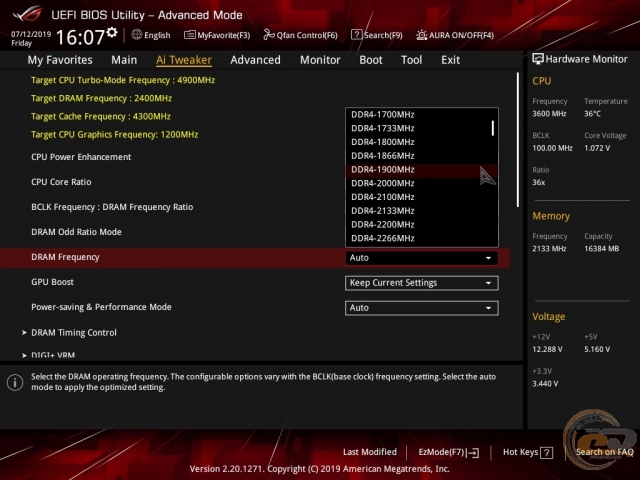640x480 pixels.
Task: Choose DDR4-2133MHz from the frequency list
Action: [x=422, y=211]
